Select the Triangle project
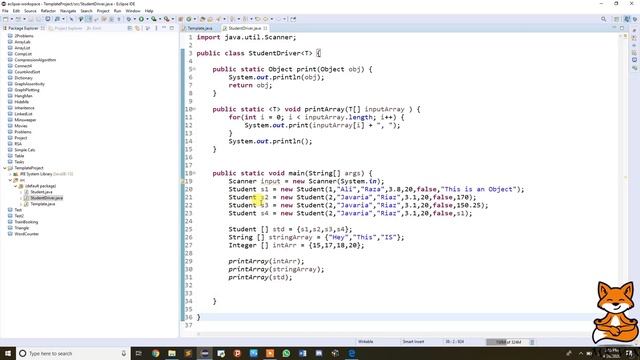Viewport: 640px width, 360px height. (x=22, y=228)
